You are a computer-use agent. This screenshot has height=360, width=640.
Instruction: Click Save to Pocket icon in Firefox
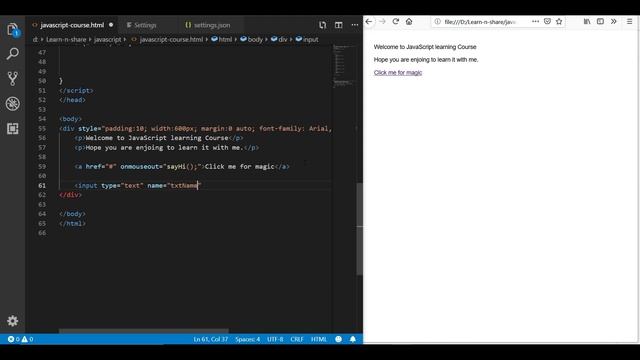[x=547, y=22]
